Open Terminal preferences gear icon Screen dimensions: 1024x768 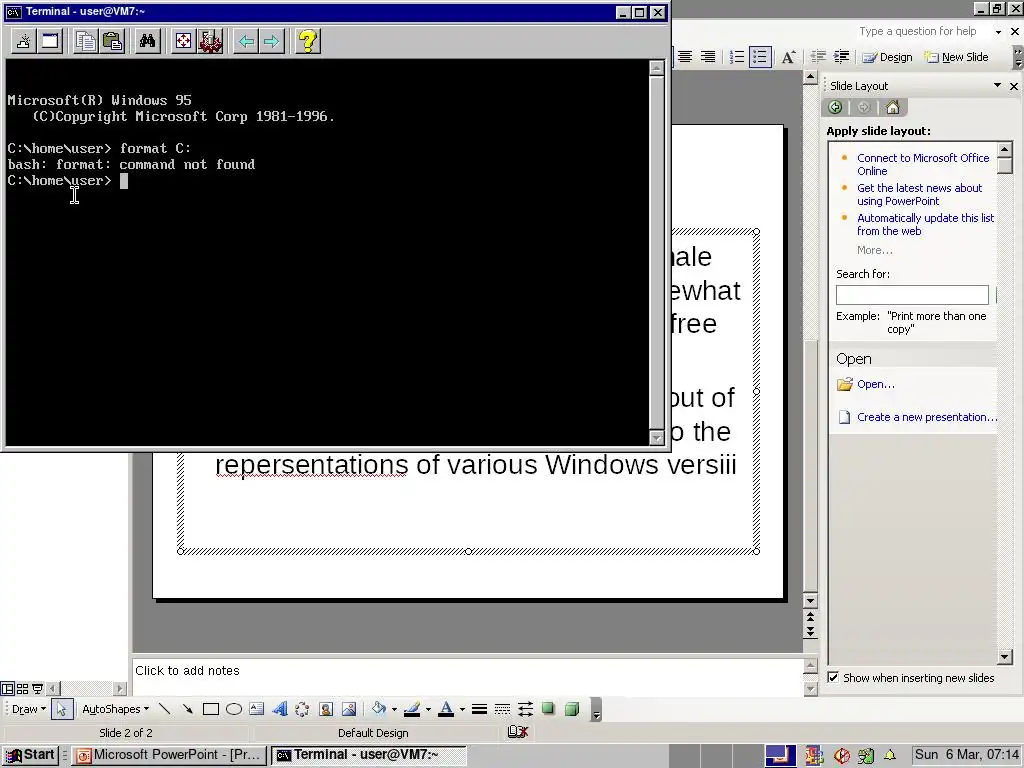tap(210, 42)
